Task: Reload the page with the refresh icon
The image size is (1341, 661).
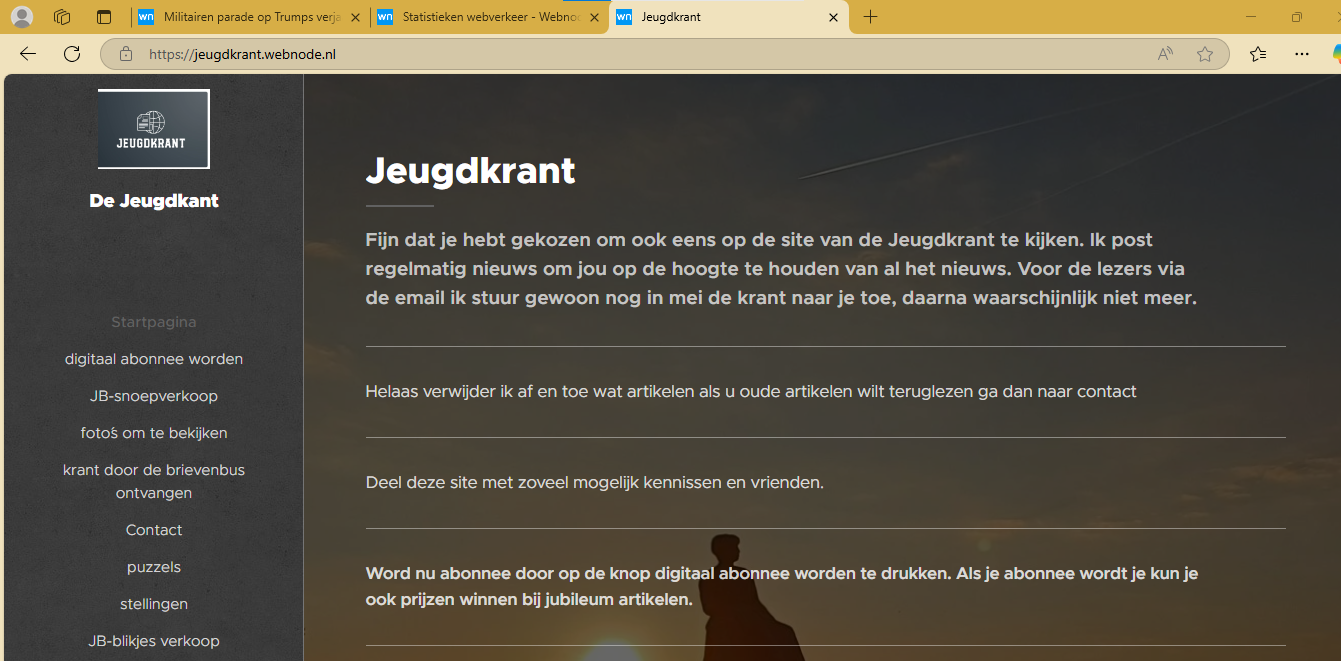Action: coord(72,54)
